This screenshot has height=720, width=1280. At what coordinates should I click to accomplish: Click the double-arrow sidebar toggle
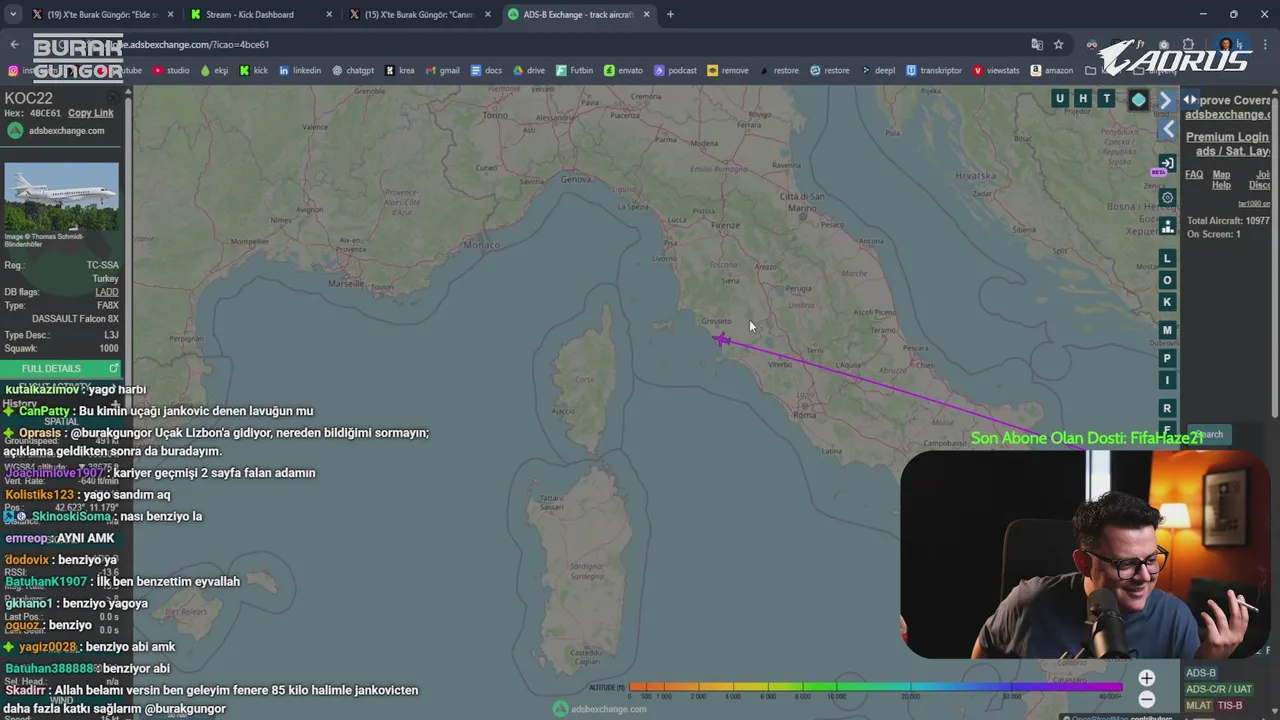[1190, 99]
